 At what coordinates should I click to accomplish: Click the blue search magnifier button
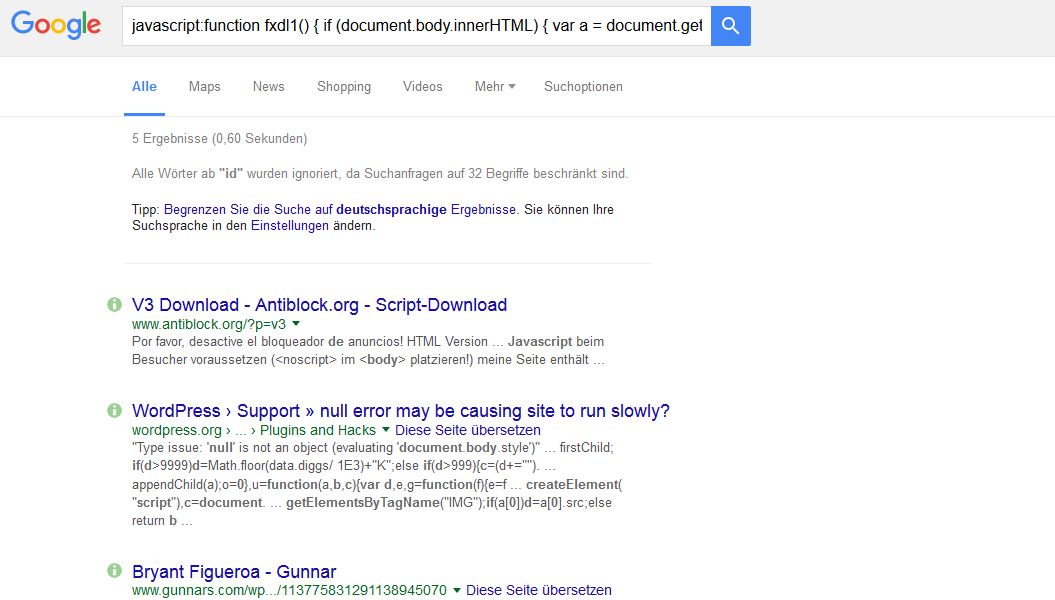point(731,26)
